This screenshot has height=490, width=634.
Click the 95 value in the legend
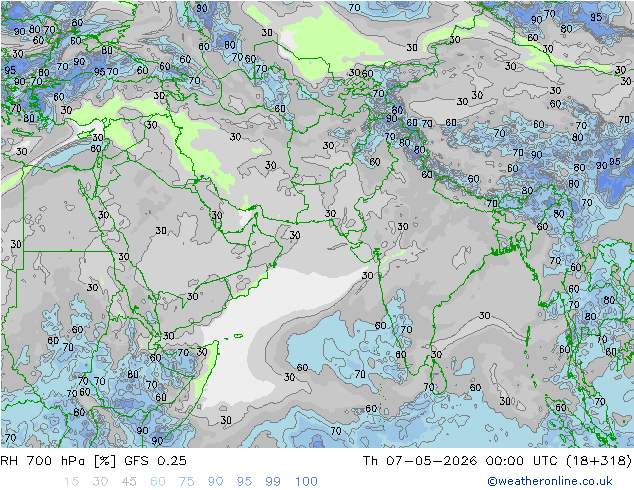pyautogui.click(x=244, y=482)
